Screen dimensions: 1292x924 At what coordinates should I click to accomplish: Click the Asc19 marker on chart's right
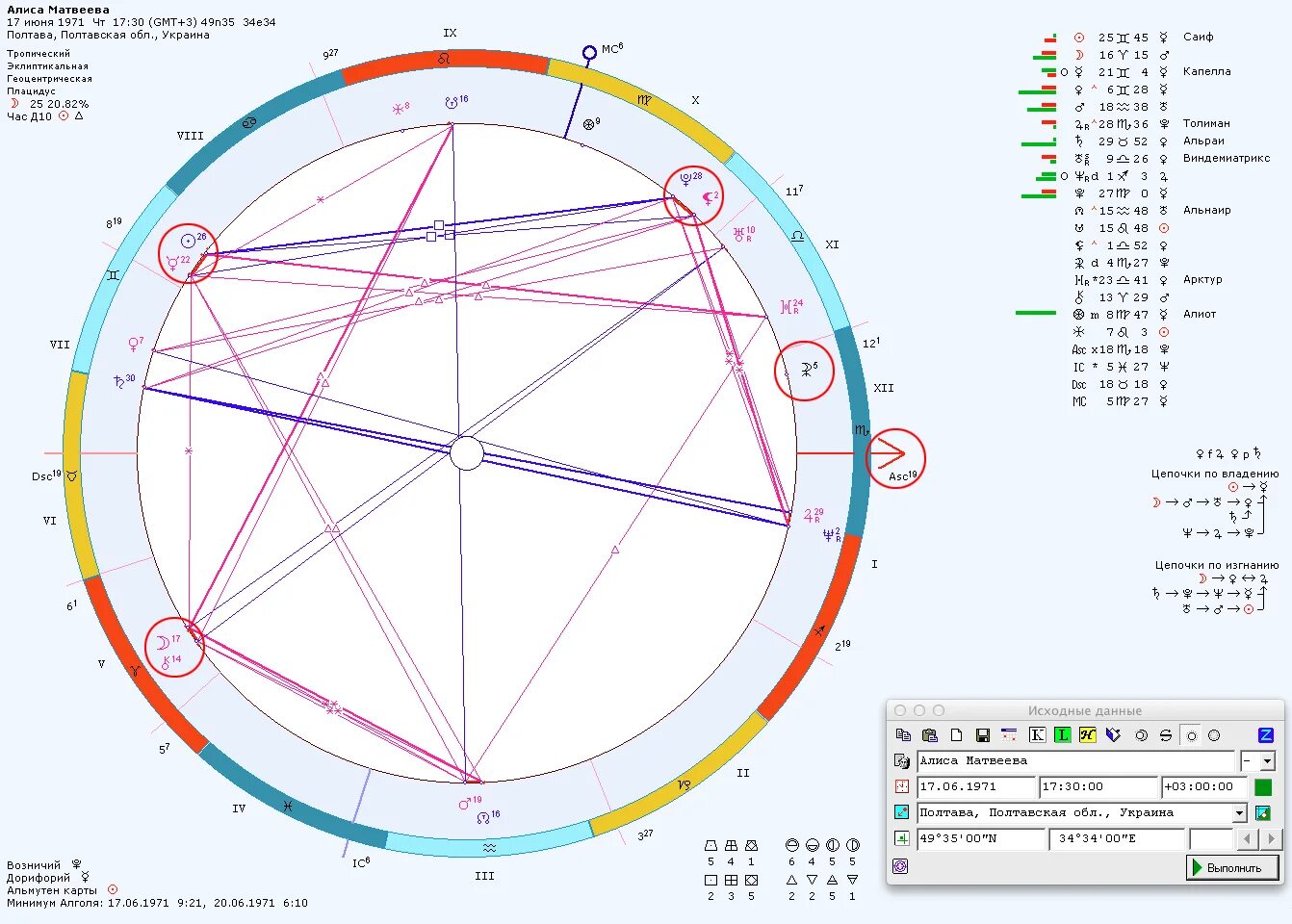[x=902, y=476]
